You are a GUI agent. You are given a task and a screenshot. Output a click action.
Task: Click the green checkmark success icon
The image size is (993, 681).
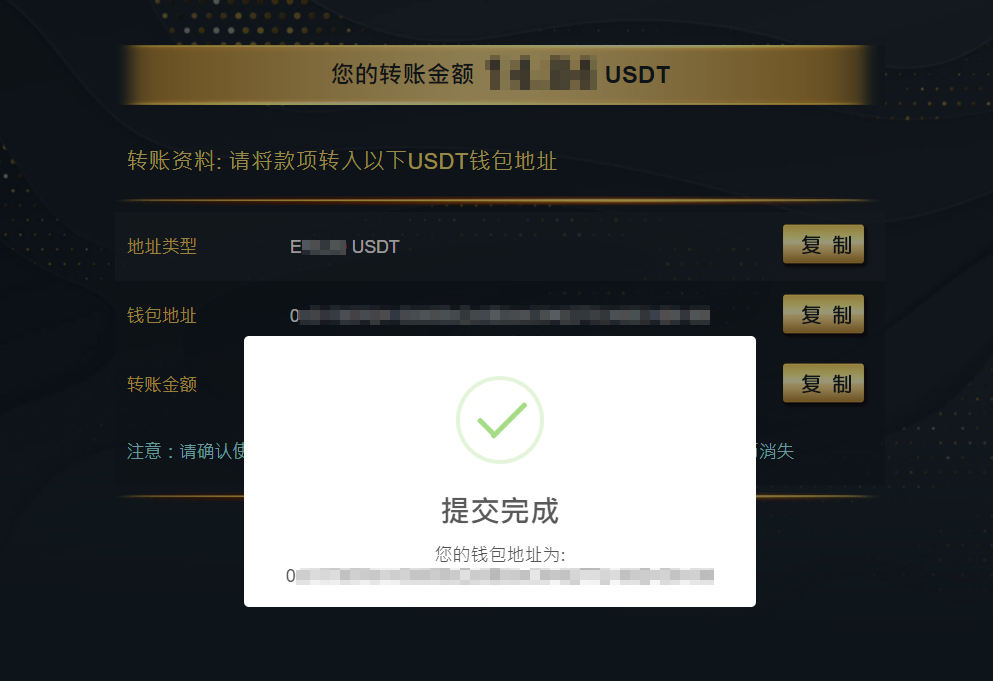tap(500, 420)
